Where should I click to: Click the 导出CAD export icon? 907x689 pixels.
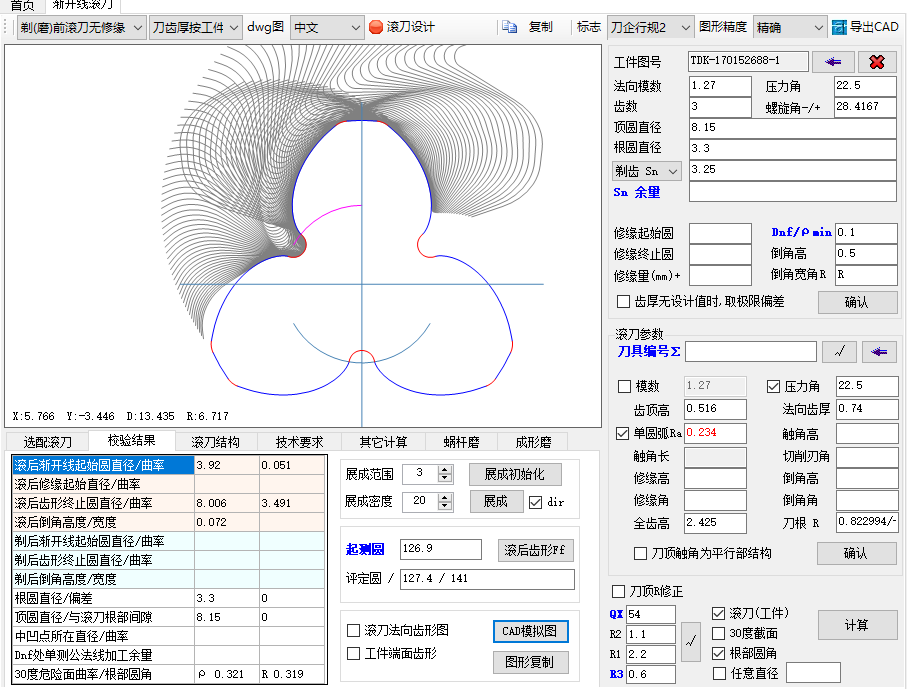(x=840, y=27)
